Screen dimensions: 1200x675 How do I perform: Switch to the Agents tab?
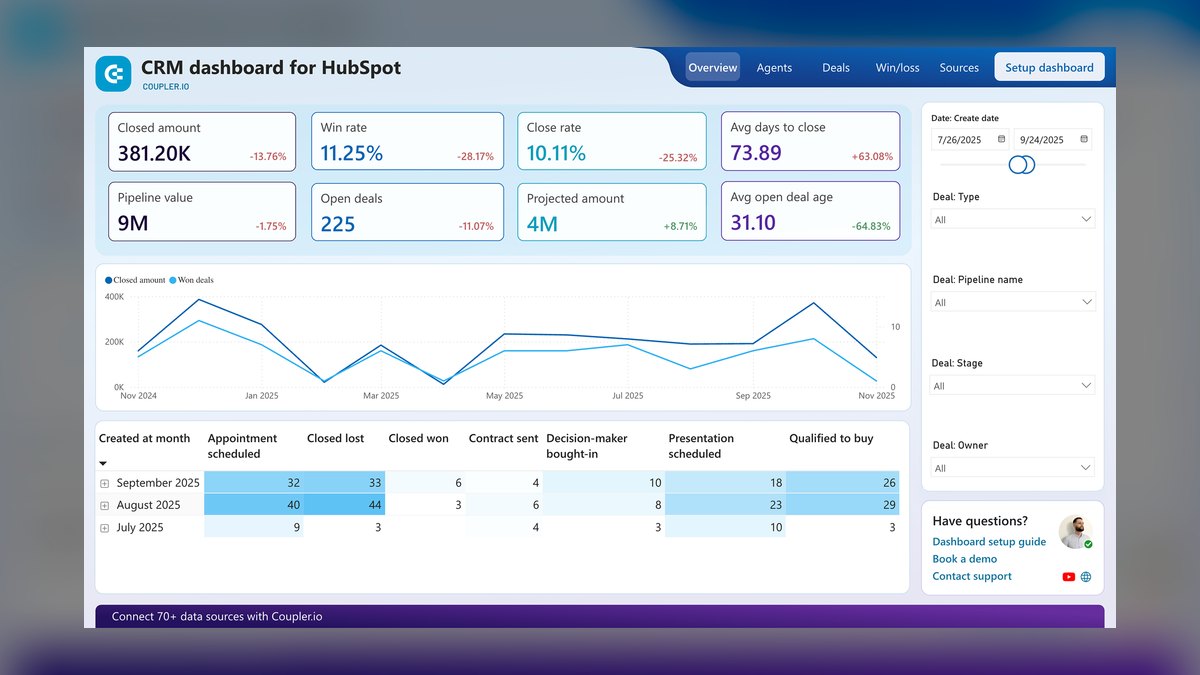(774, 67)
